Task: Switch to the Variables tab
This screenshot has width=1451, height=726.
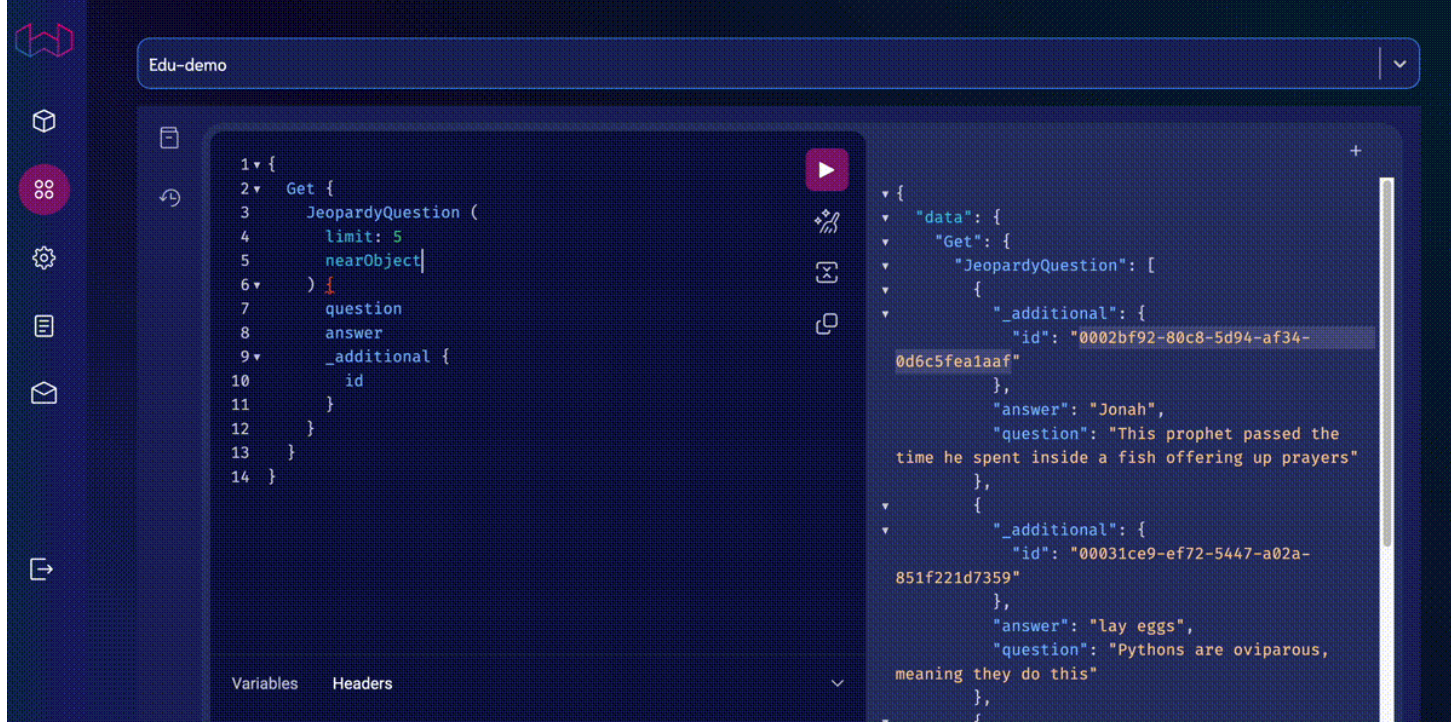Action: point(265,684)
